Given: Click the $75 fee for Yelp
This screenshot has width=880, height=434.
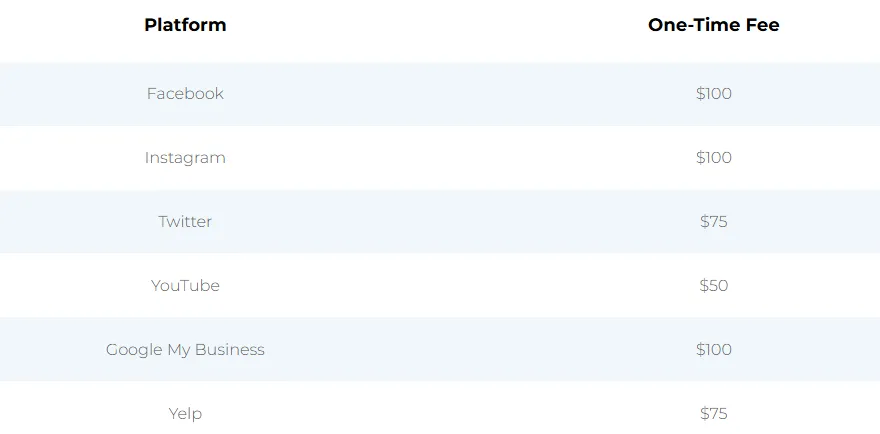Looking at the screenshot, I should [713, 413].
